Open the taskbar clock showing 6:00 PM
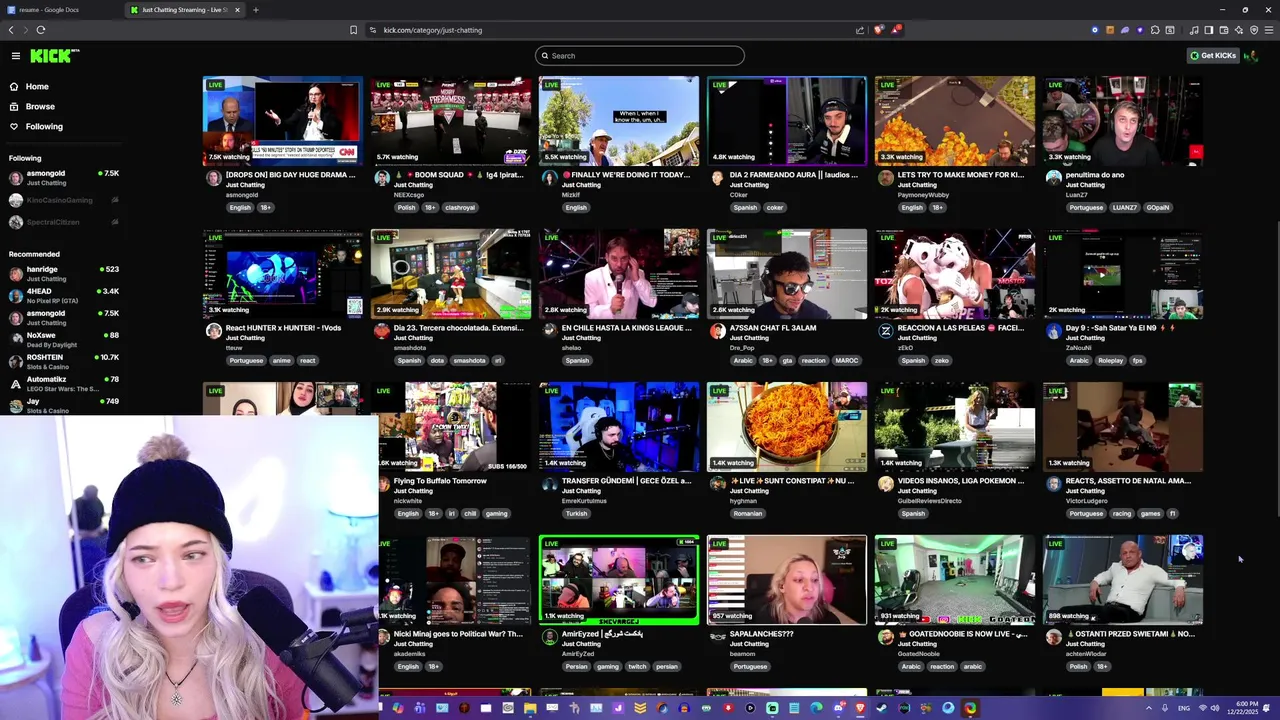Viewport: 1280px width, 720px height. tap(1243, 709)
